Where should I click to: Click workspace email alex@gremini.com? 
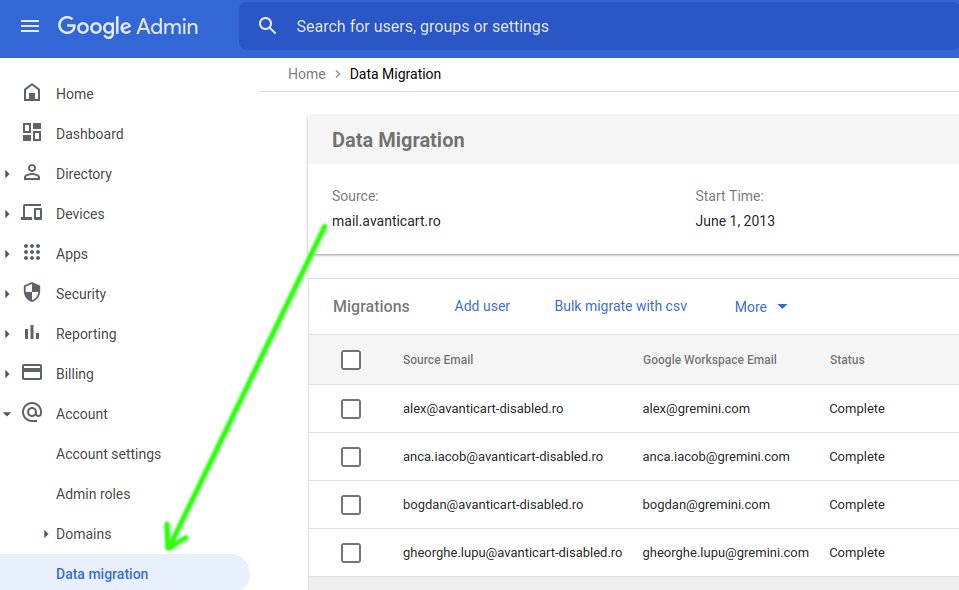[x=696, y=408]
